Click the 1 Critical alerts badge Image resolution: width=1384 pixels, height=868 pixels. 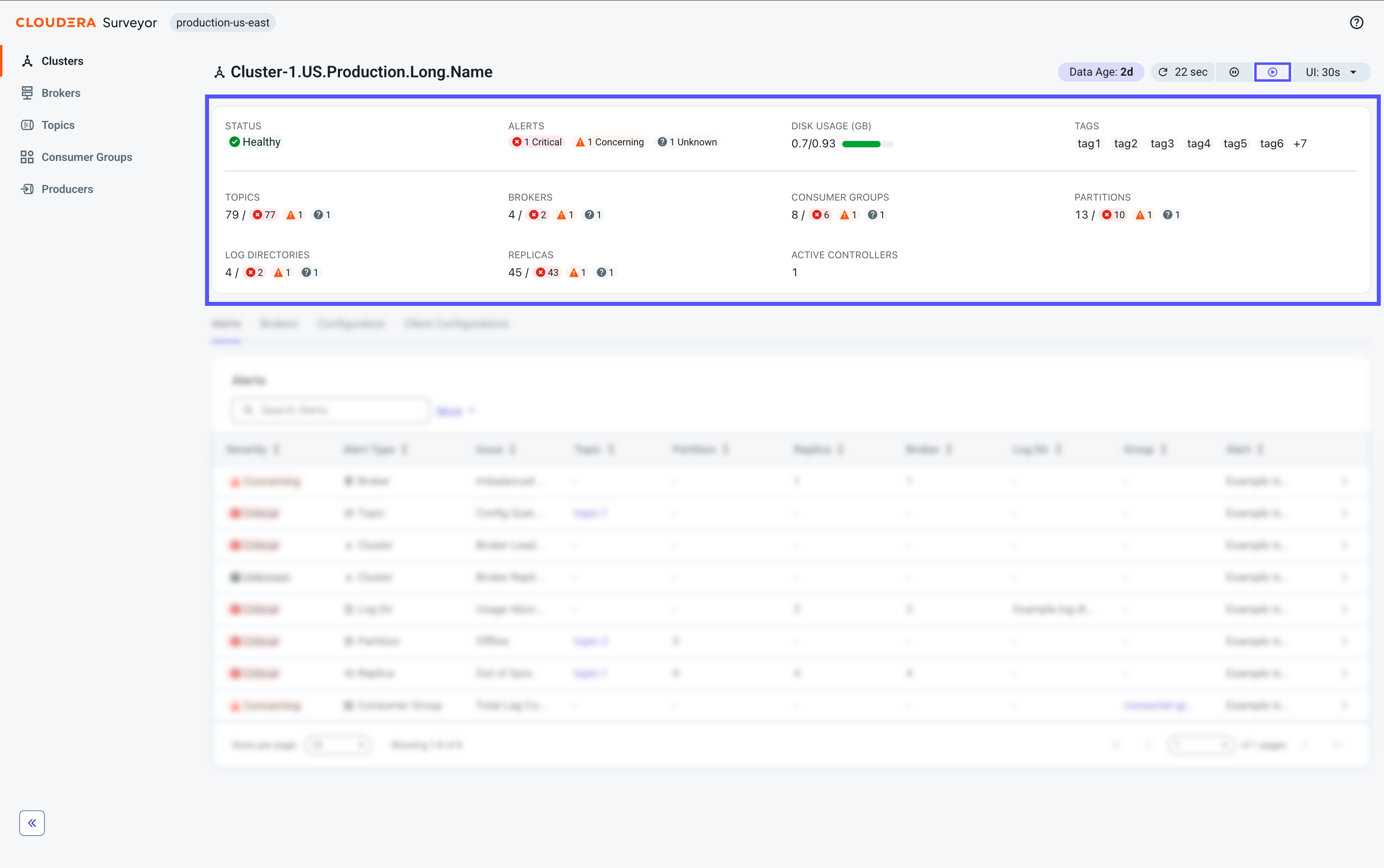[x=537, y=142]
